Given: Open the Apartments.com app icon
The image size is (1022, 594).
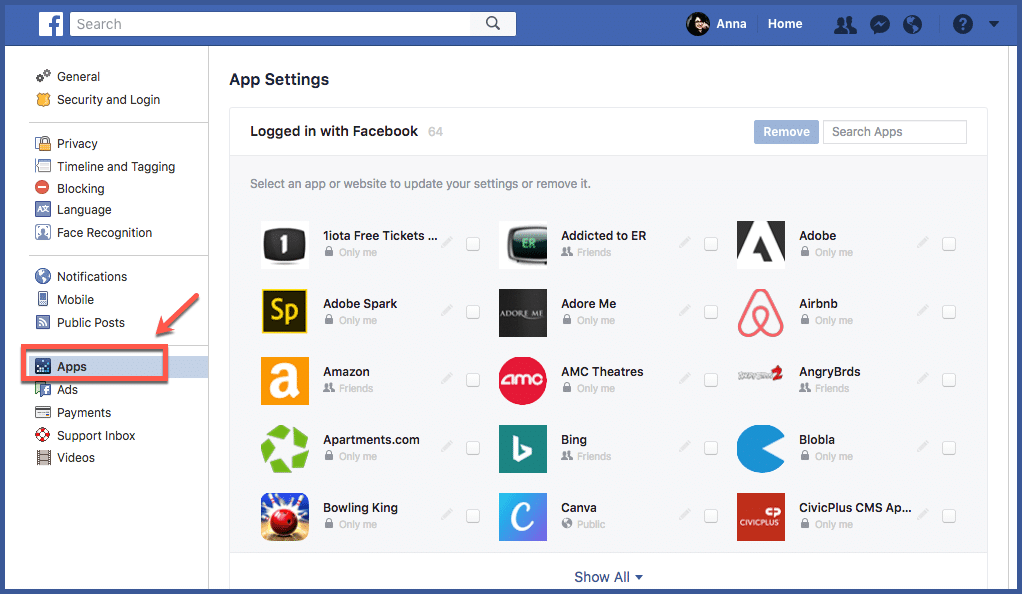Looking at the screenshot, I should [285, 449].
